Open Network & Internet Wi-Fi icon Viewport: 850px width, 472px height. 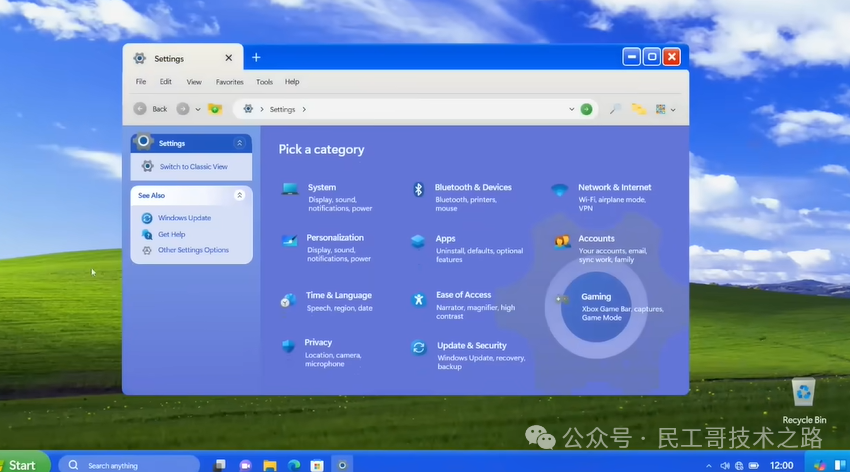point(559,190)
